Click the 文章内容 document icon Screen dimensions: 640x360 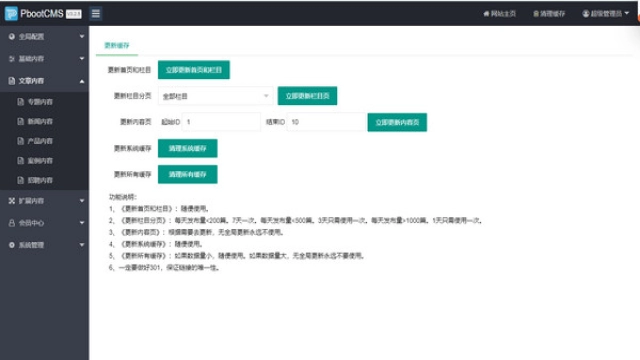(x=11, y=81)
